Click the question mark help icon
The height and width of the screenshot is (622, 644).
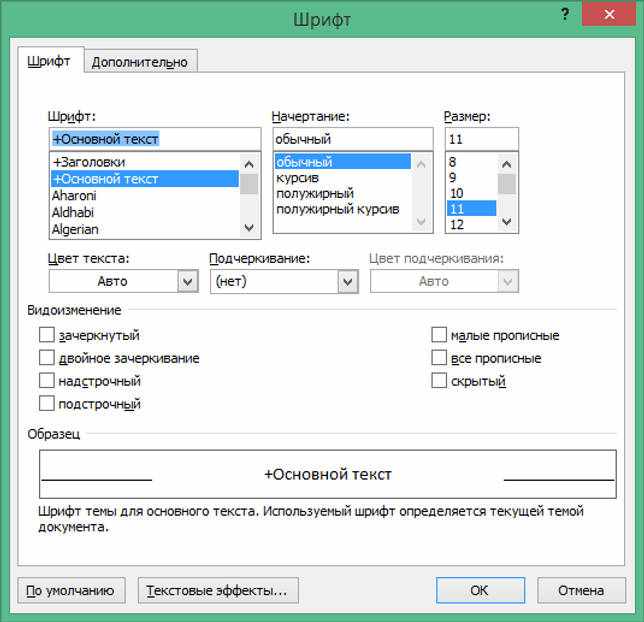[x=565, y=15]
